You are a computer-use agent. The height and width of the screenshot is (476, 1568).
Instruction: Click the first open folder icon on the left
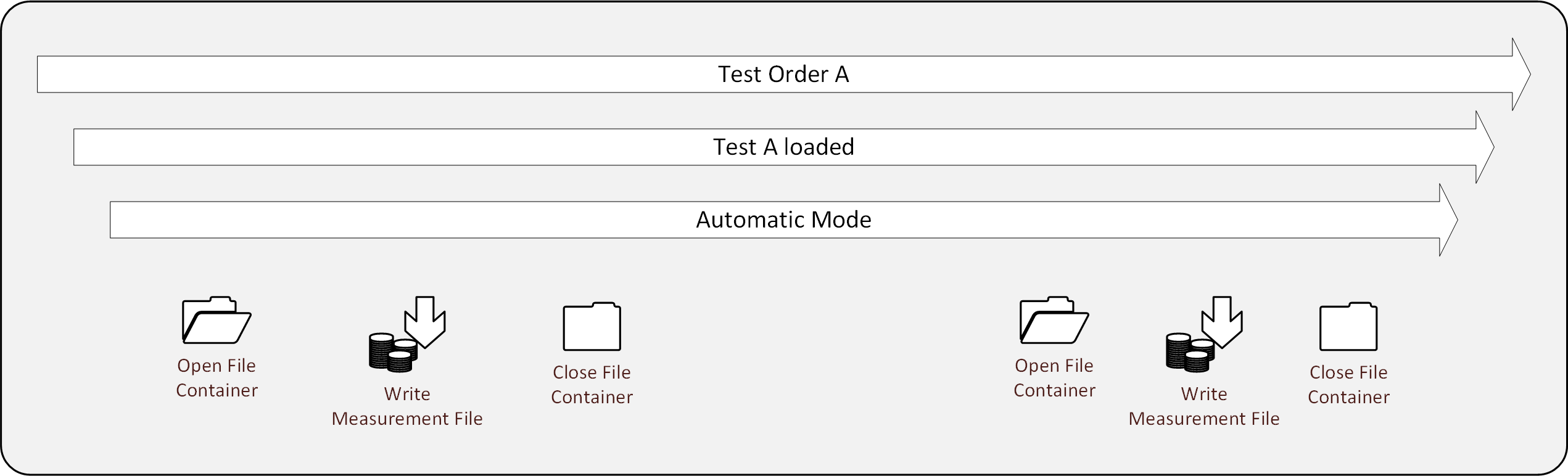pyautogui.click(x=217, y=320)
